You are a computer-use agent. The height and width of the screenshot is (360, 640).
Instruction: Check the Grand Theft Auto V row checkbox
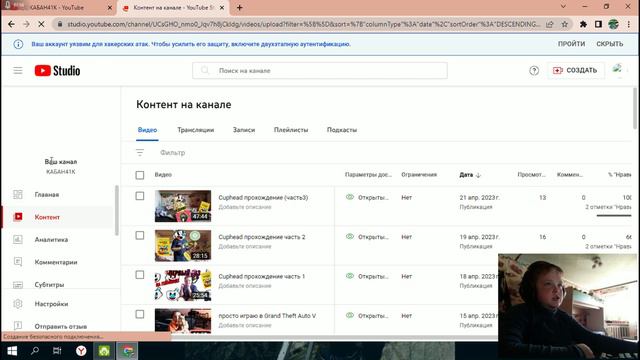pos(140,314)
